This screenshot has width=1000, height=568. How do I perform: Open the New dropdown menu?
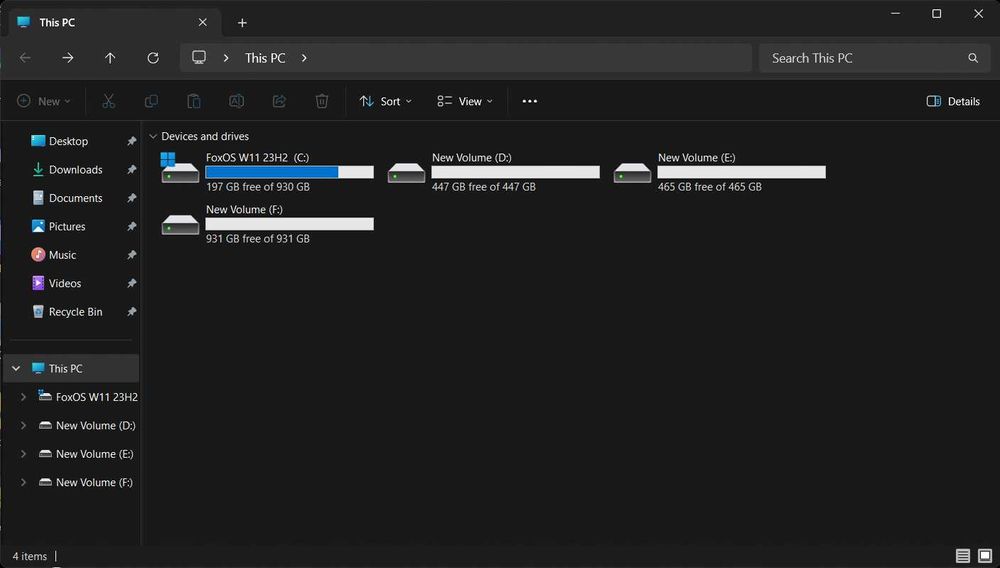click(43, 101)
